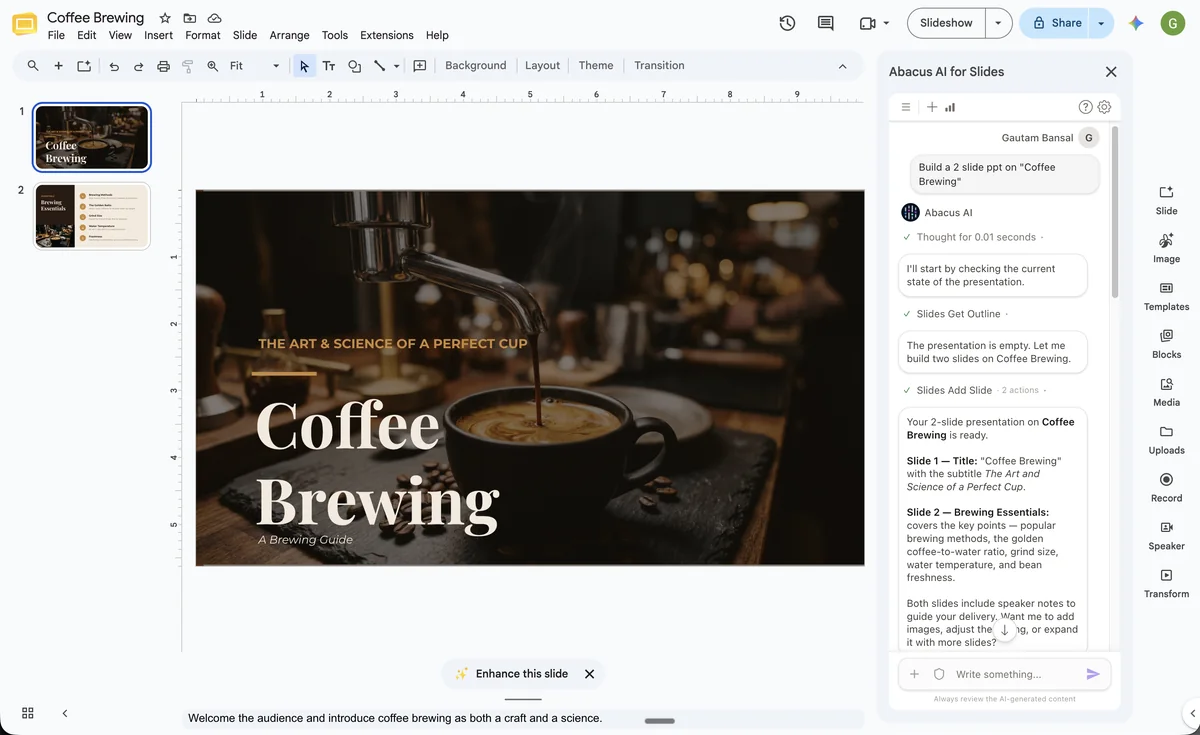Select the paint format roller icon

click(x=187, y=66)
